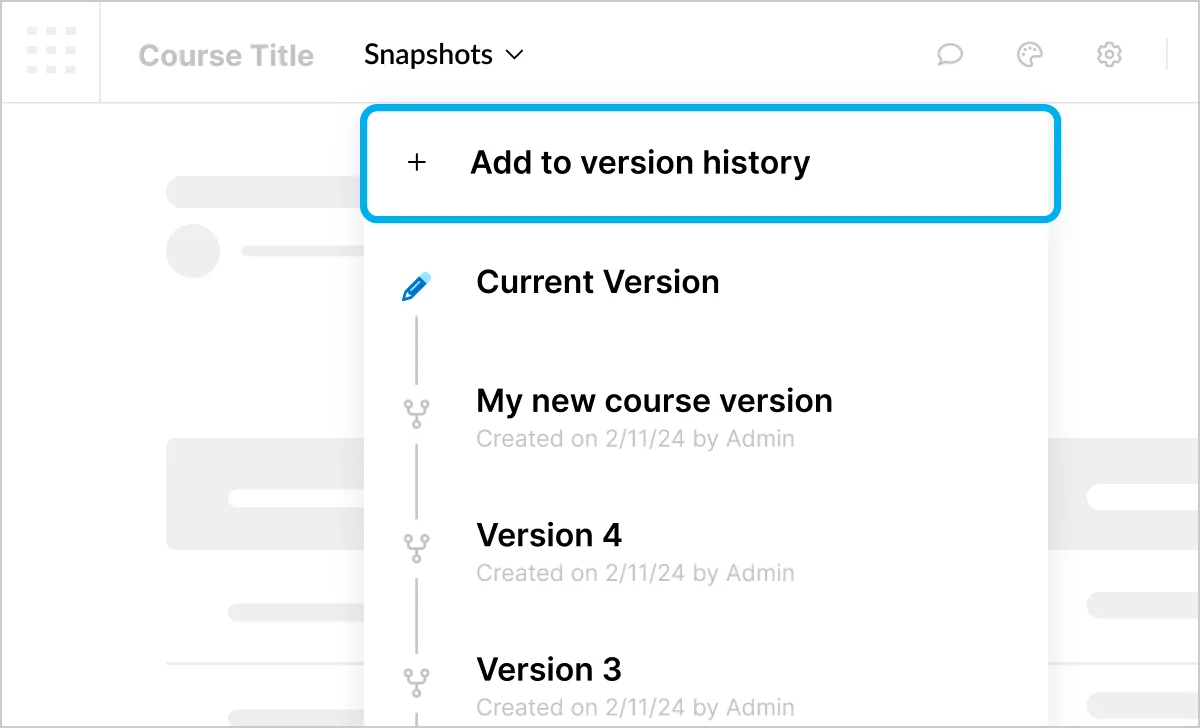
Task: Open the settings gear icon
Action: (x=1109, y=54)
